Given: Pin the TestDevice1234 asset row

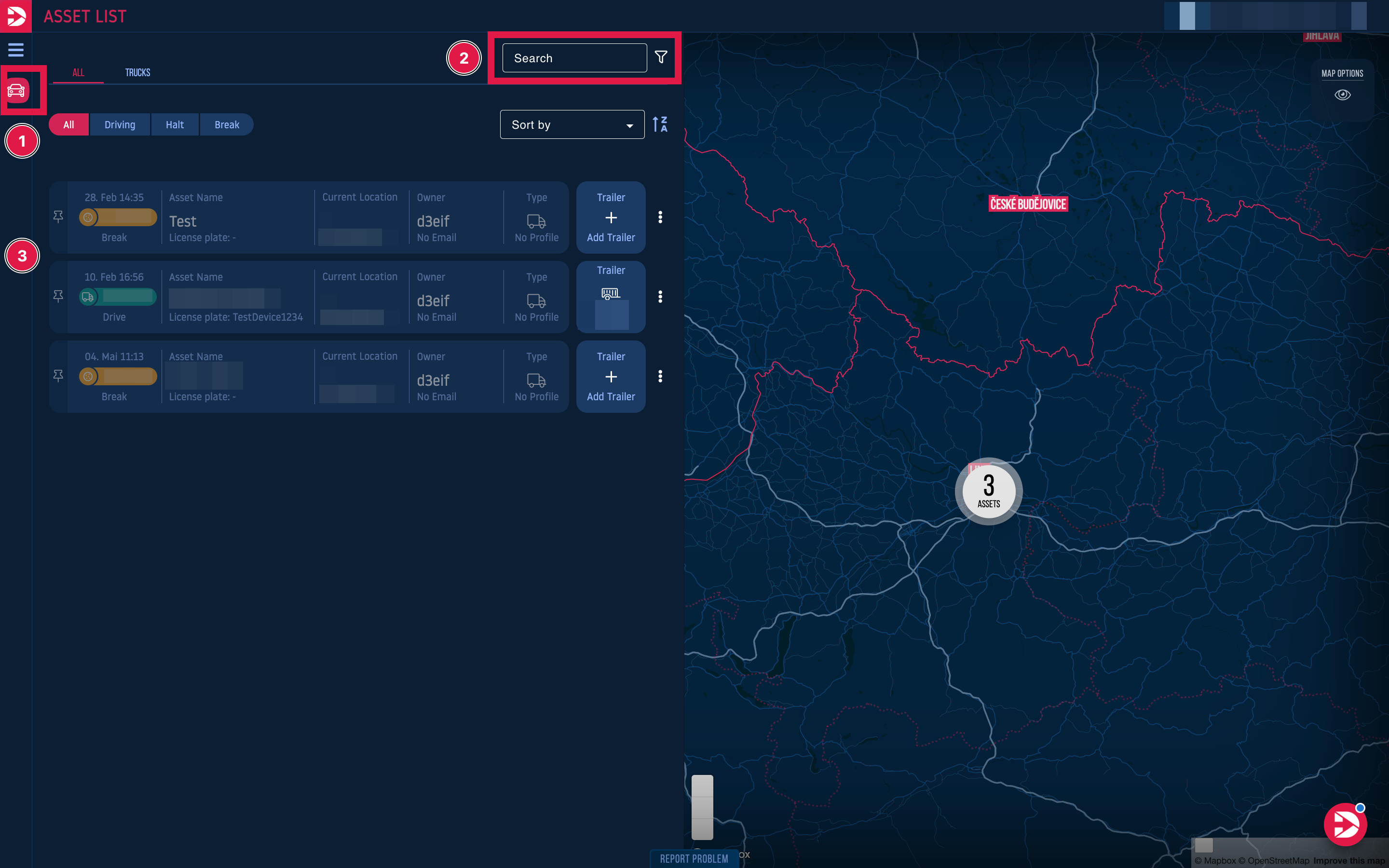Looking at the screenshot, I should coord(58,296).
